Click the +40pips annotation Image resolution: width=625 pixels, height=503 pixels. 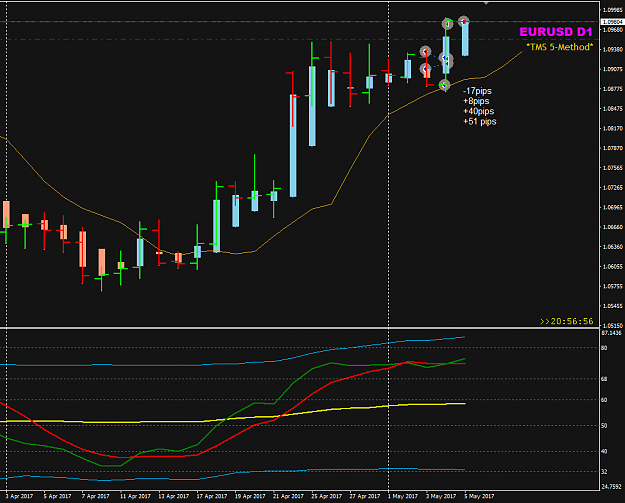click(478, 111)
